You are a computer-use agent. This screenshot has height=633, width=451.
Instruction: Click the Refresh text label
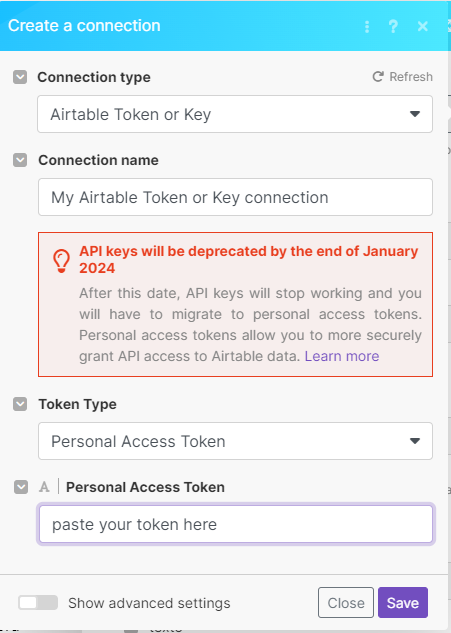coord(411,77)
